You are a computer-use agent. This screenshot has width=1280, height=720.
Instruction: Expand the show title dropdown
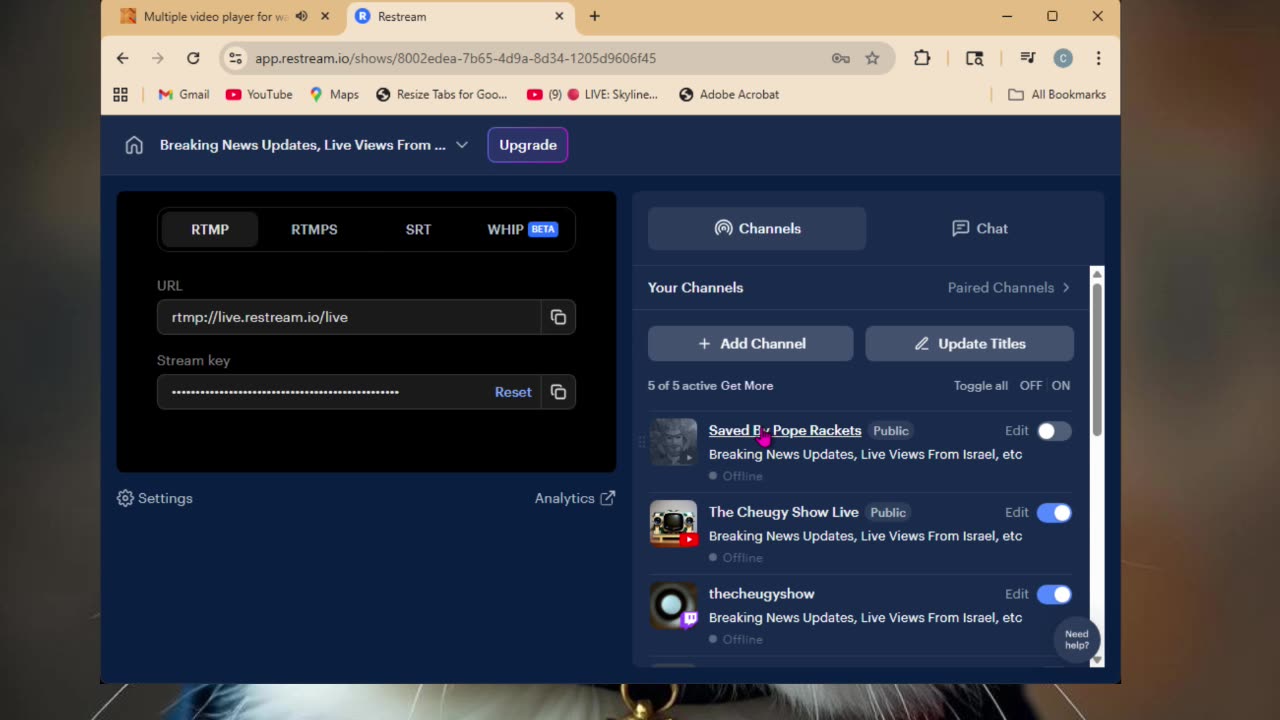[x=462, y=145]
